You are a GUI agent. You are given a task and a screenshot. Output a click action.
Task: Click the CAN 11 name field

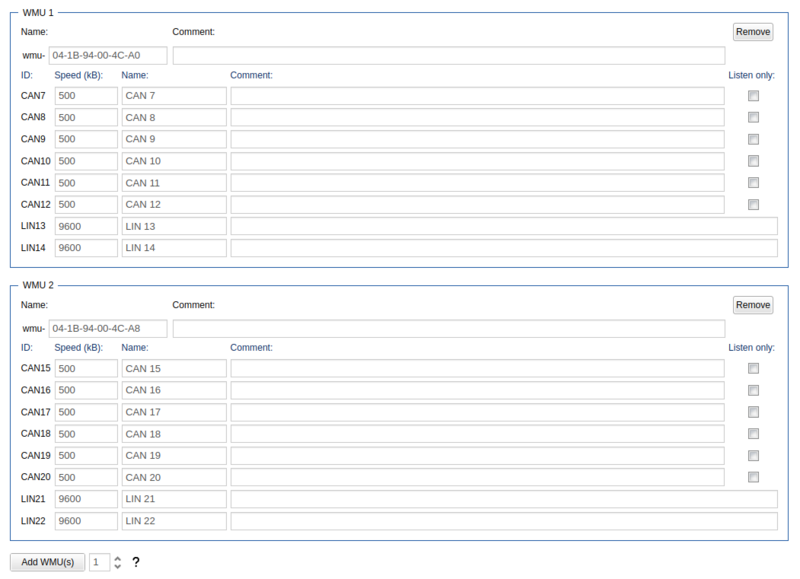(174, 183)
